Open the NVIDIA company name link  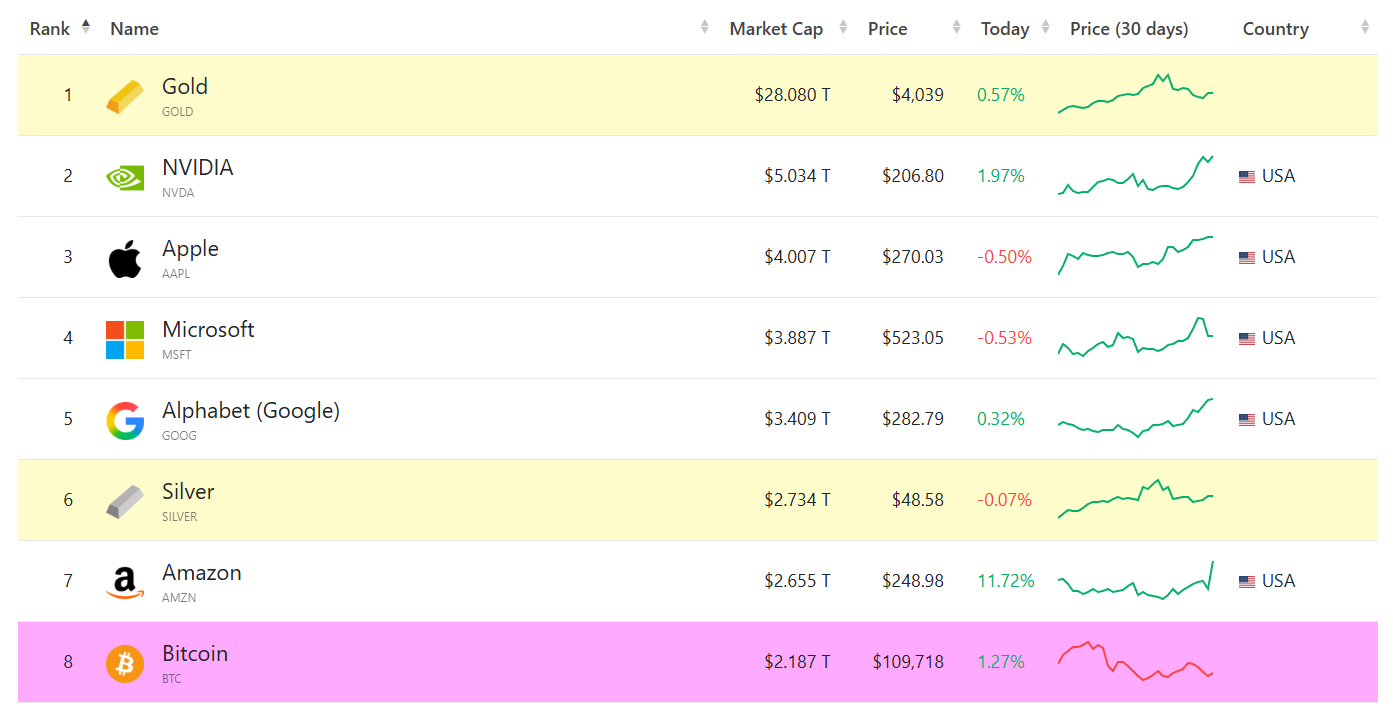coord(198,168)
